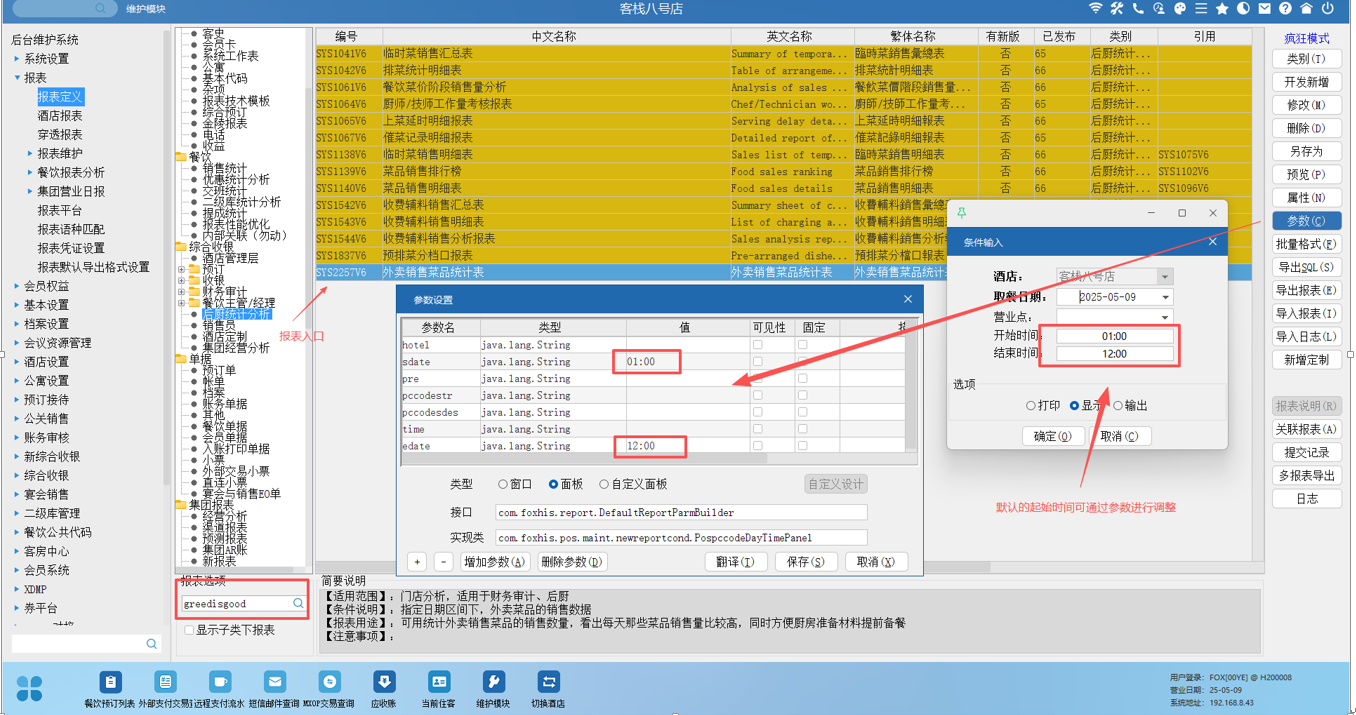Expand the 营业点 dropdown list
The height and width of the screenshot is (715, 1356).
point(1165,317)
